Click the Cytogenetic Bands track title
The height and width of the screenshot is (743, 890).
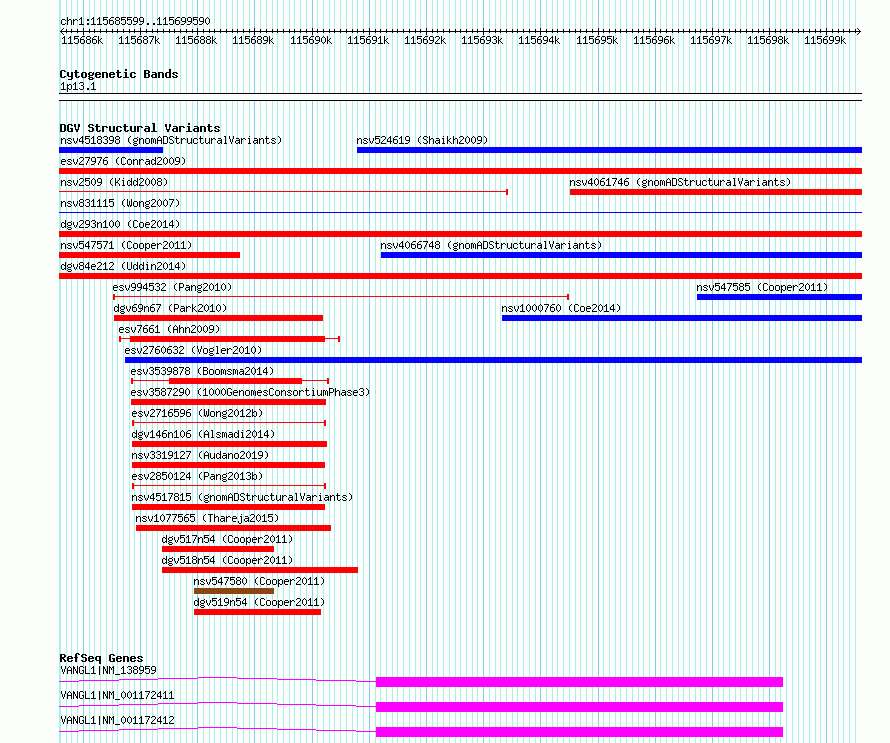click(119, 74)
